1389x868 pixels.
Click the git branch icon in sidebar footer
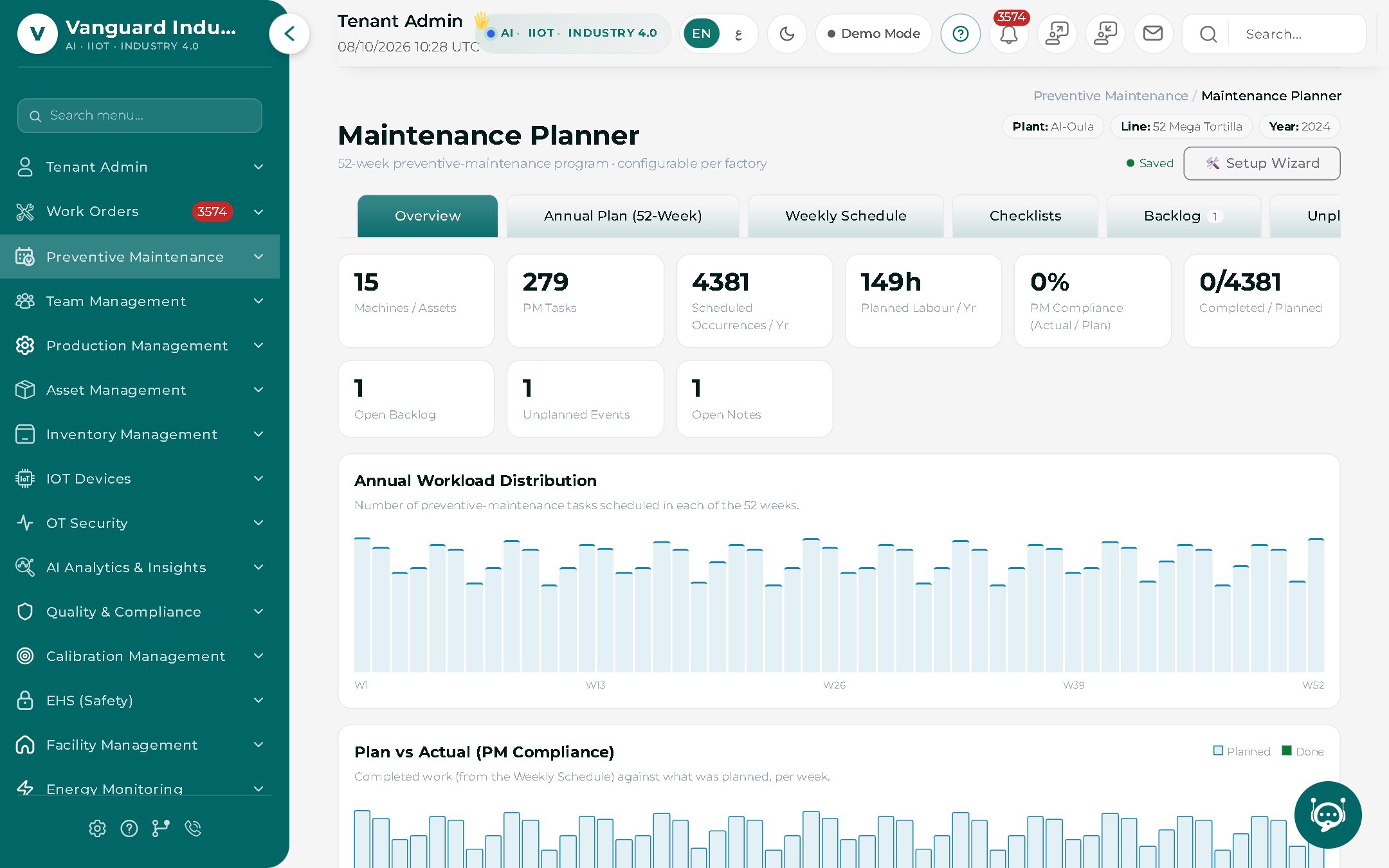(x=161, y=828)
